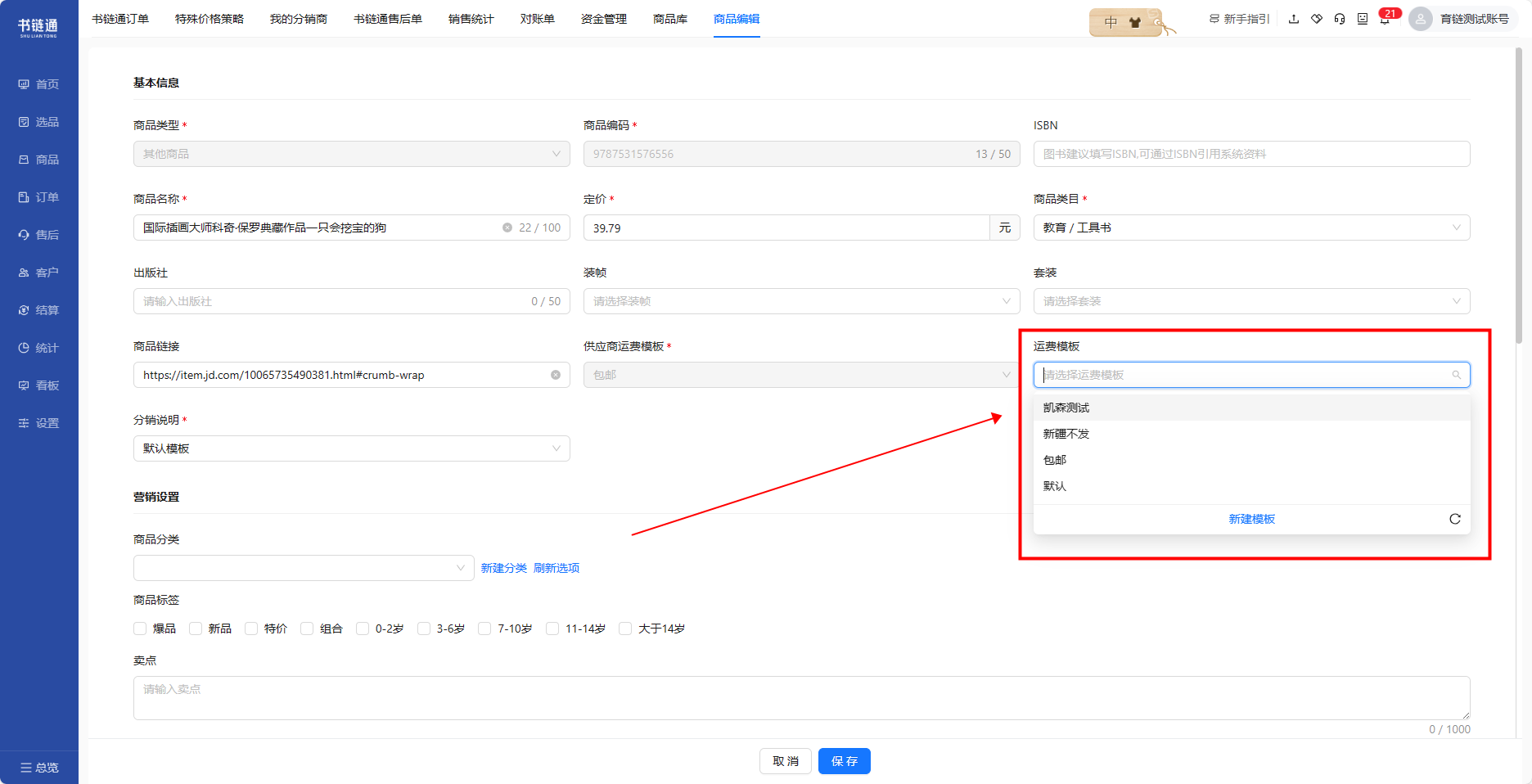Open the 统计 sidebar section
The width and height of the screenshot is (1532, 784).
click(x=38, y=348)
